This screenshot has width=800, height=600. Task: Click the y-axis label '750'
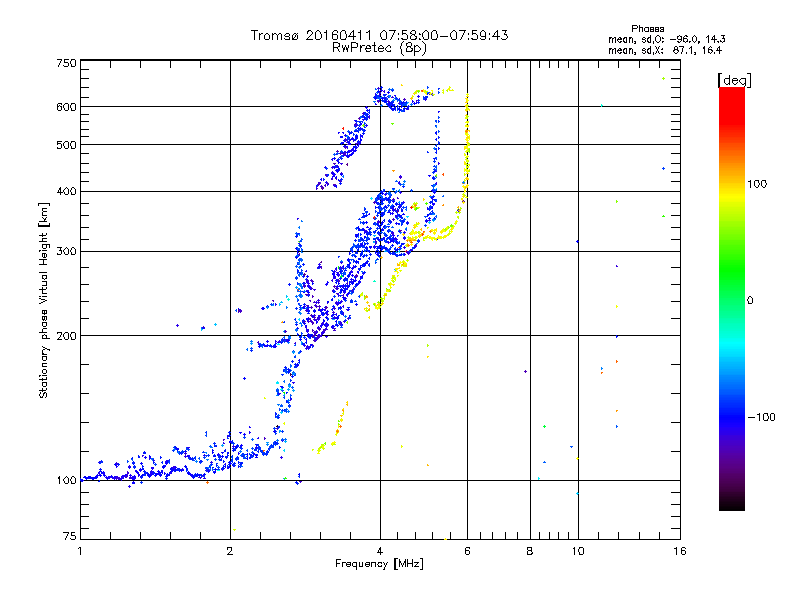(66, 63)
